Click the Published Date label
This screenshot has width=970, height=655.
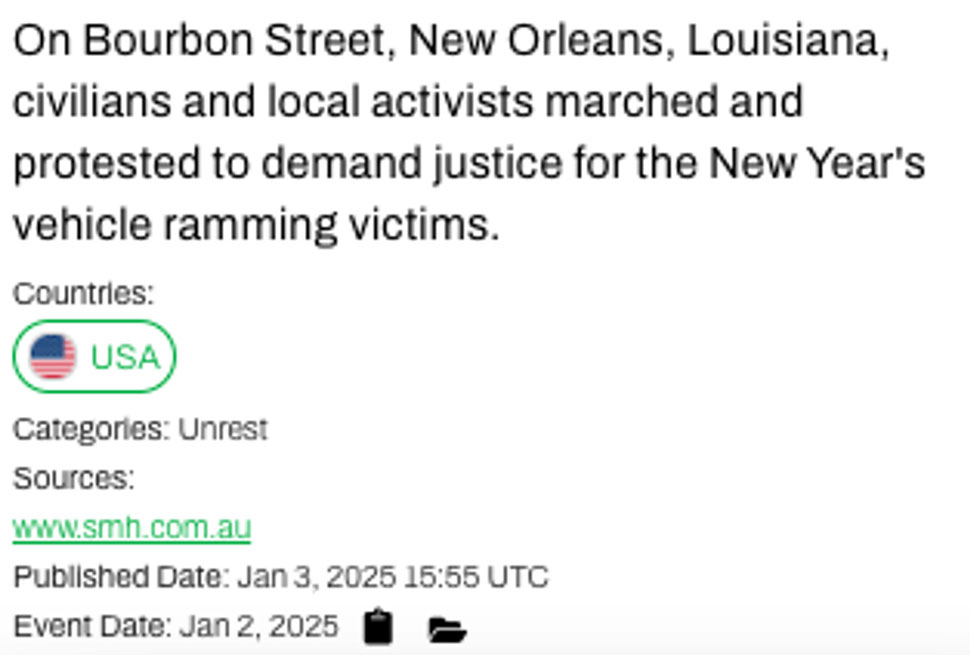pyautogui.click(x=120, y=577)
